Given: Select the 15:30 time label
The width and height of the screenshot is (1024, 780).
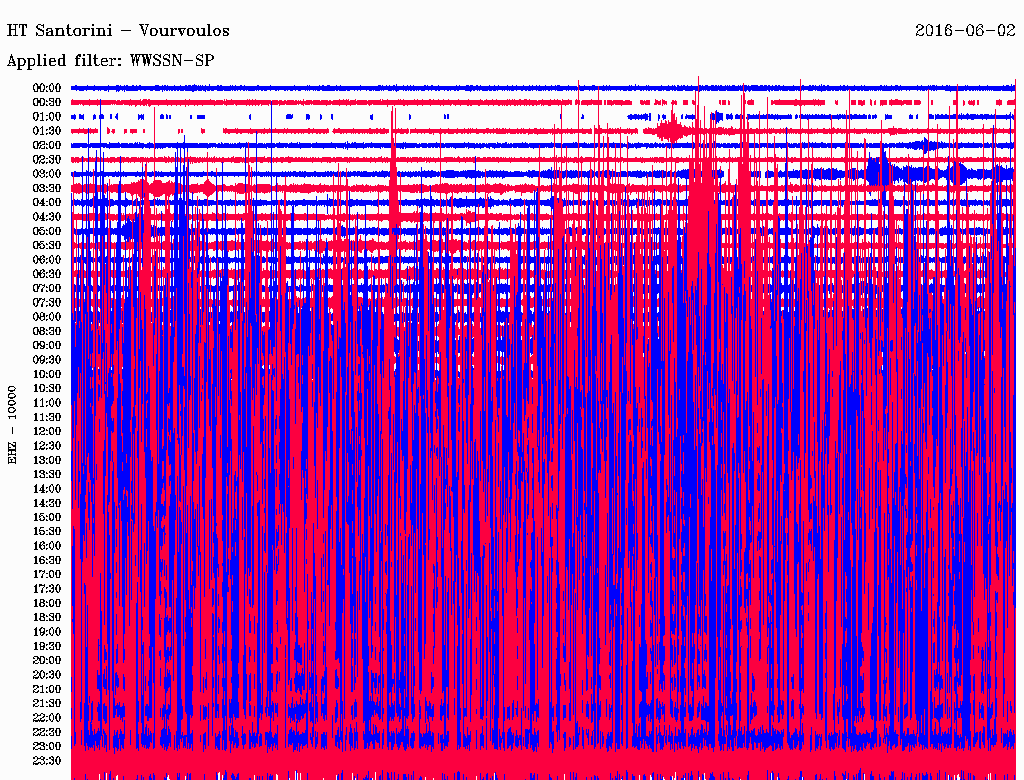Looking at the screenshot, I should point(47,531).
